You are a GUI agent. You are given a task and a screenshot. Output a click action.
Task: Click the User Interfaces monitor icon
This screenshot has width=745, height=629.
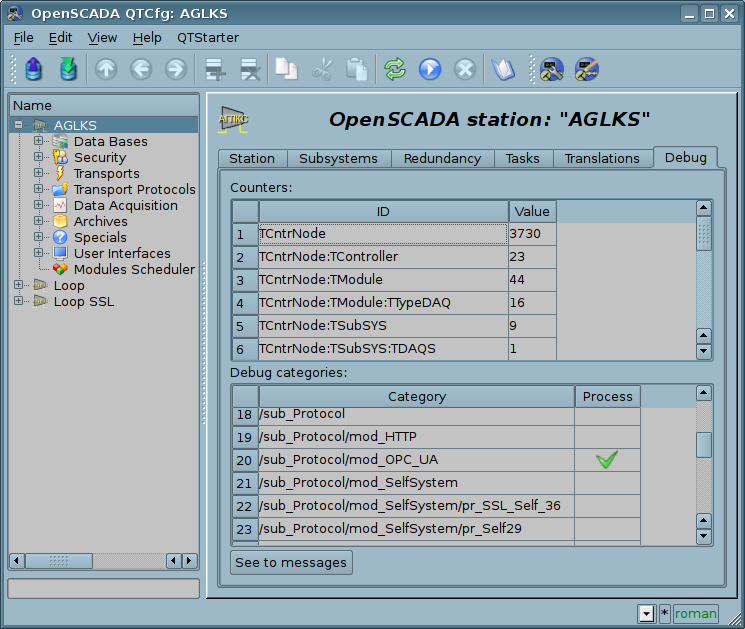(60, 253)
